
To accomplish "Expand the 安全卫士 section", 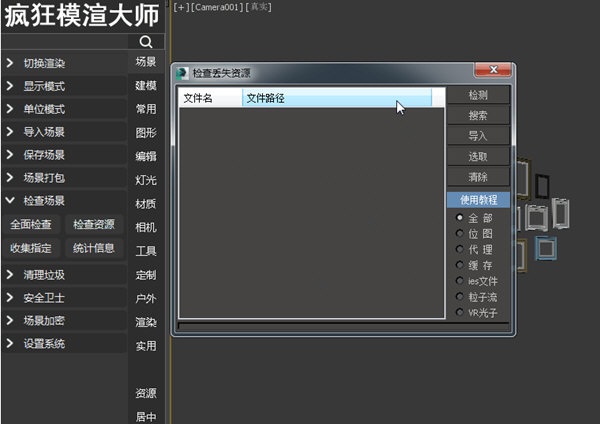I will point(64,298).
